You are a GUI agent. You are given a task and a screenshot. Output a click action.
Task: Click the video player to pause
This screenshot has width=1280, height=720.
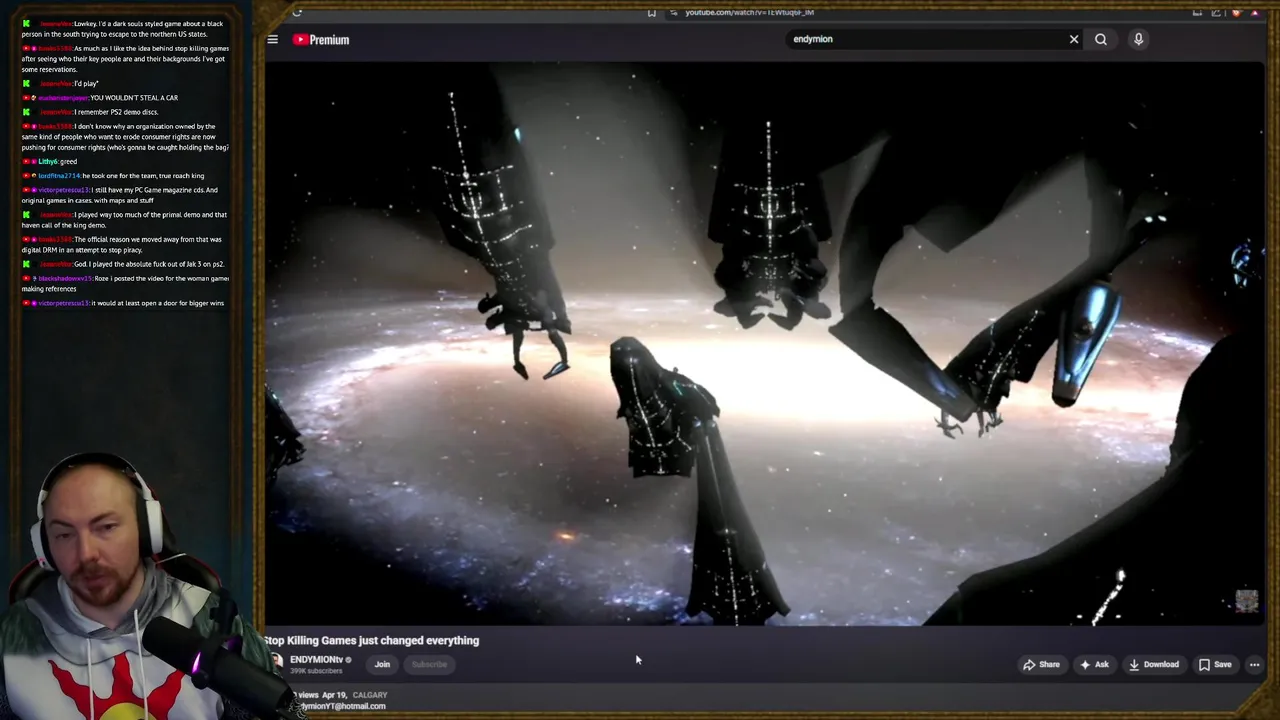click(765, 345)
